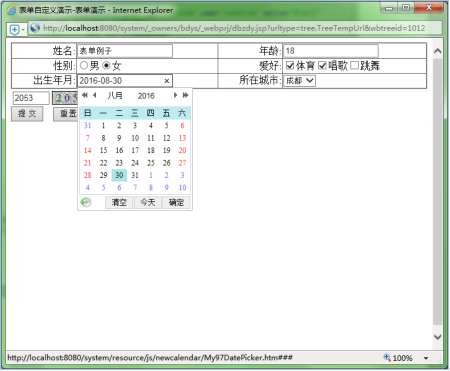Click the 姓名 name input field
Screen dimensions: 450x371
(125, 51)
